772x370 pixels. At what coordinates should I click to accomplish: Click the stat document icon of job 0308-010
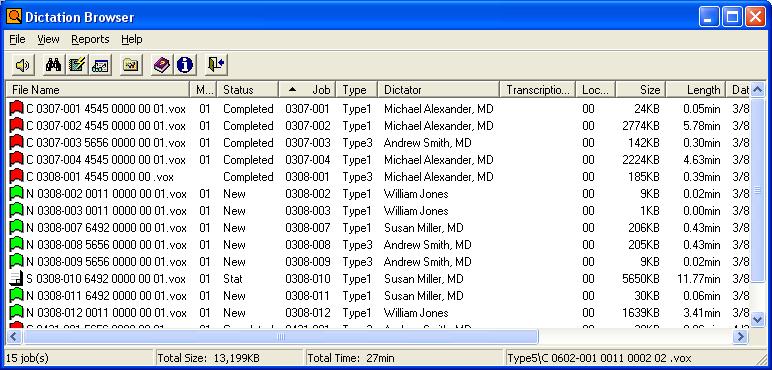click(17, 278)
